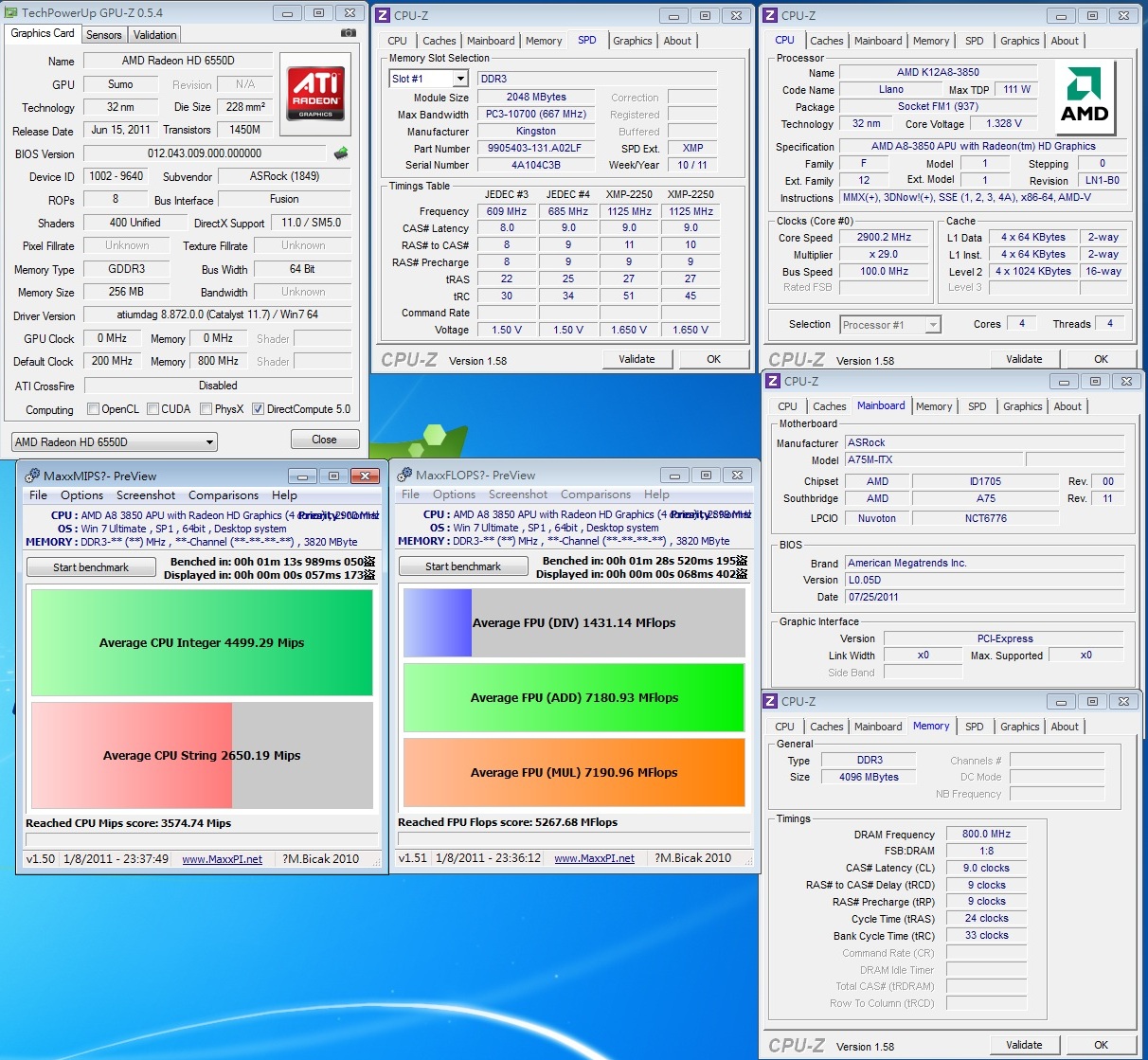Click the BIOS save icon beside BIOS Version
The height and width of the screenshot is (1060, 1148).
(341, 153)
